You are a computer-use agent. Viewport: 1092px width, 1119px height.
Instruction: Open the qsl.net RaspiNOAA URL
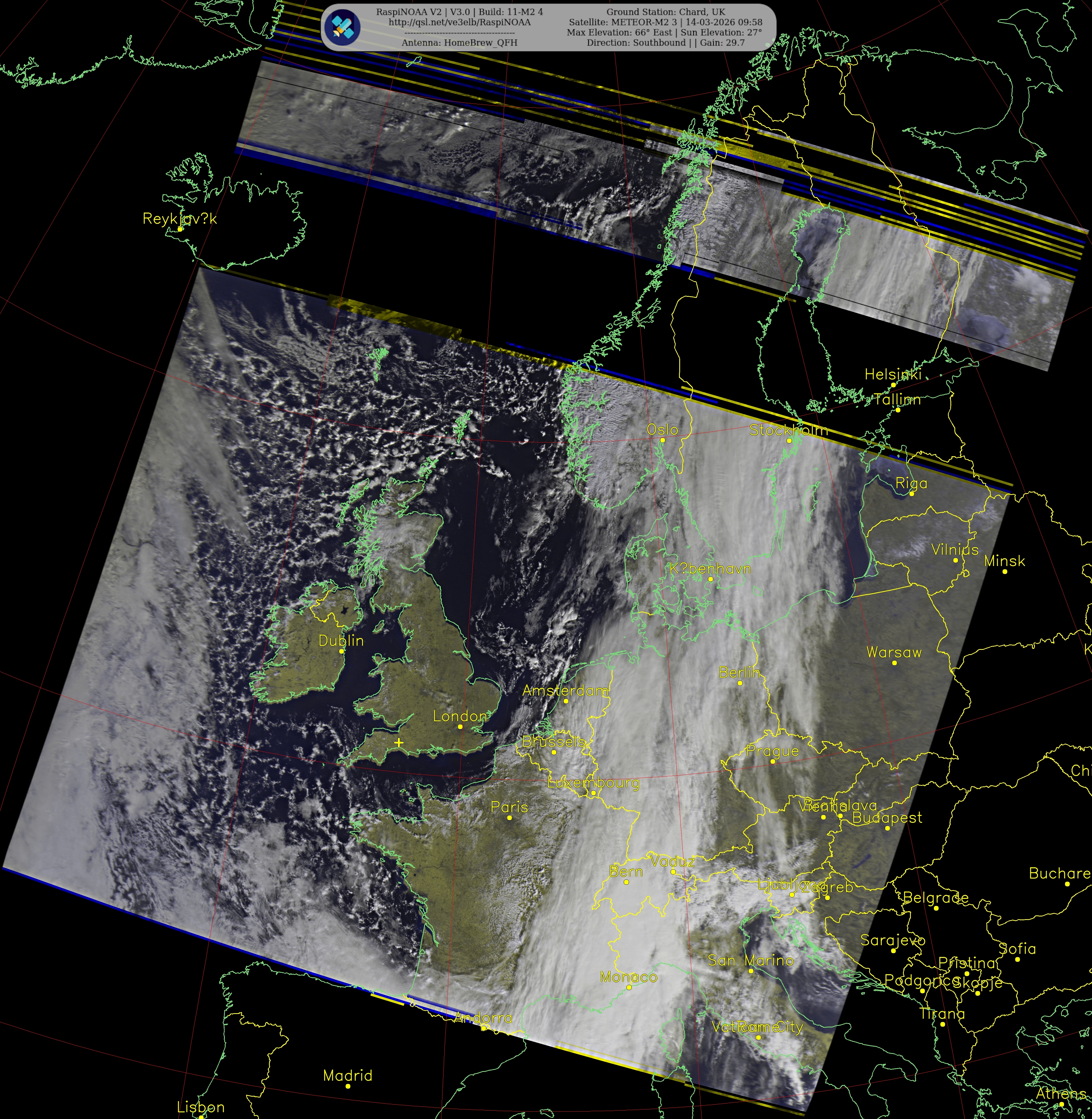pos(459,22)
